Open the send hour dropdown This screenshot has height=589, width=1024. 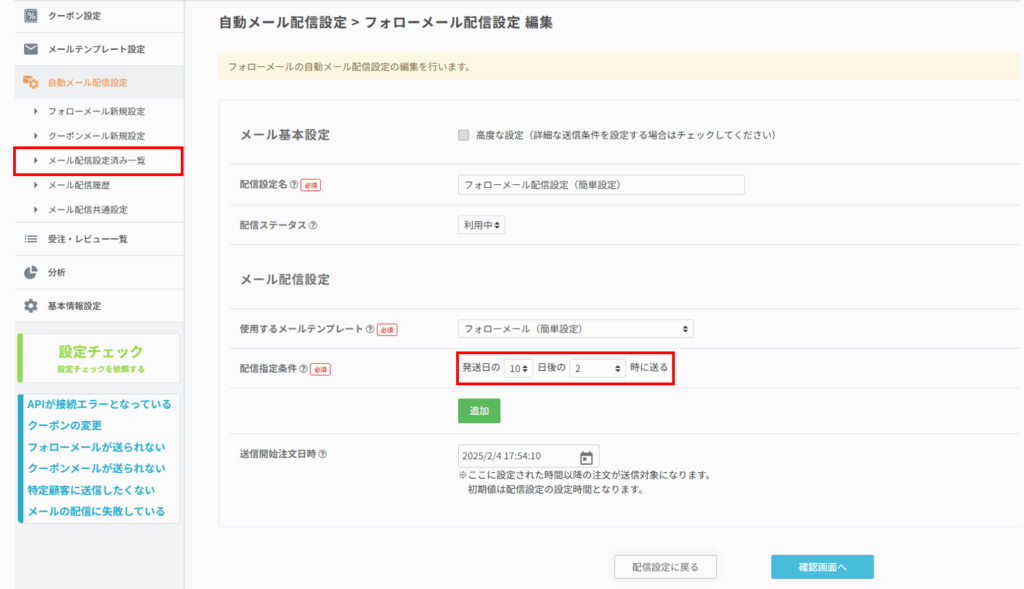(598, 368)
